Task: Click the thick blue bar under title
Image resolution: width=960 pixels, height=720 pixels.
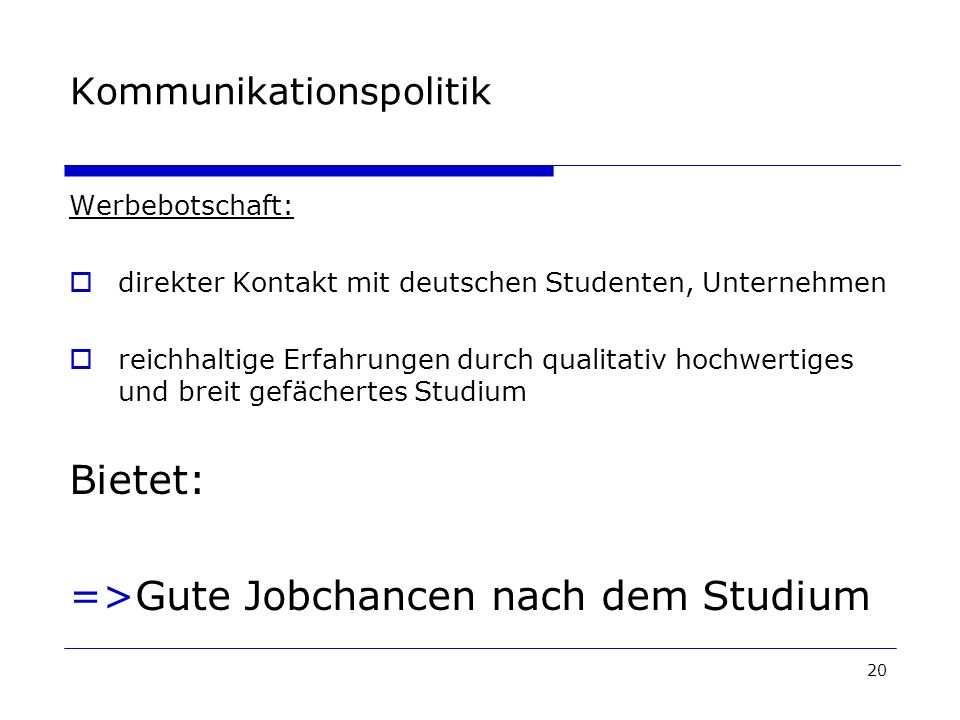Action: pyautogui.click(x=309, y=171)
